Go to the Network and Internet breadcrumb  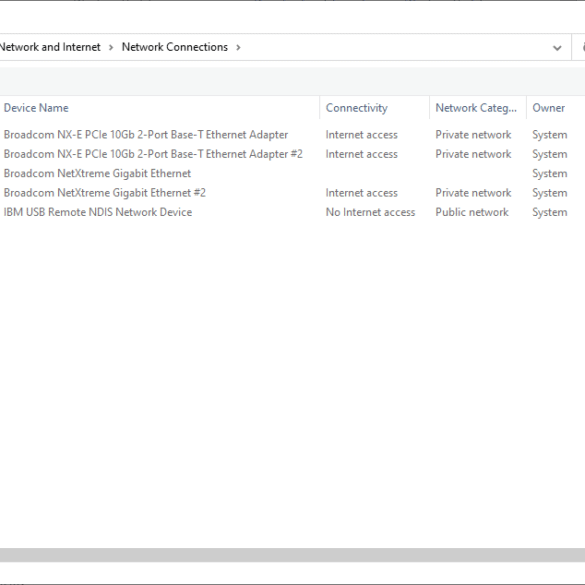[x=50, y=47]
